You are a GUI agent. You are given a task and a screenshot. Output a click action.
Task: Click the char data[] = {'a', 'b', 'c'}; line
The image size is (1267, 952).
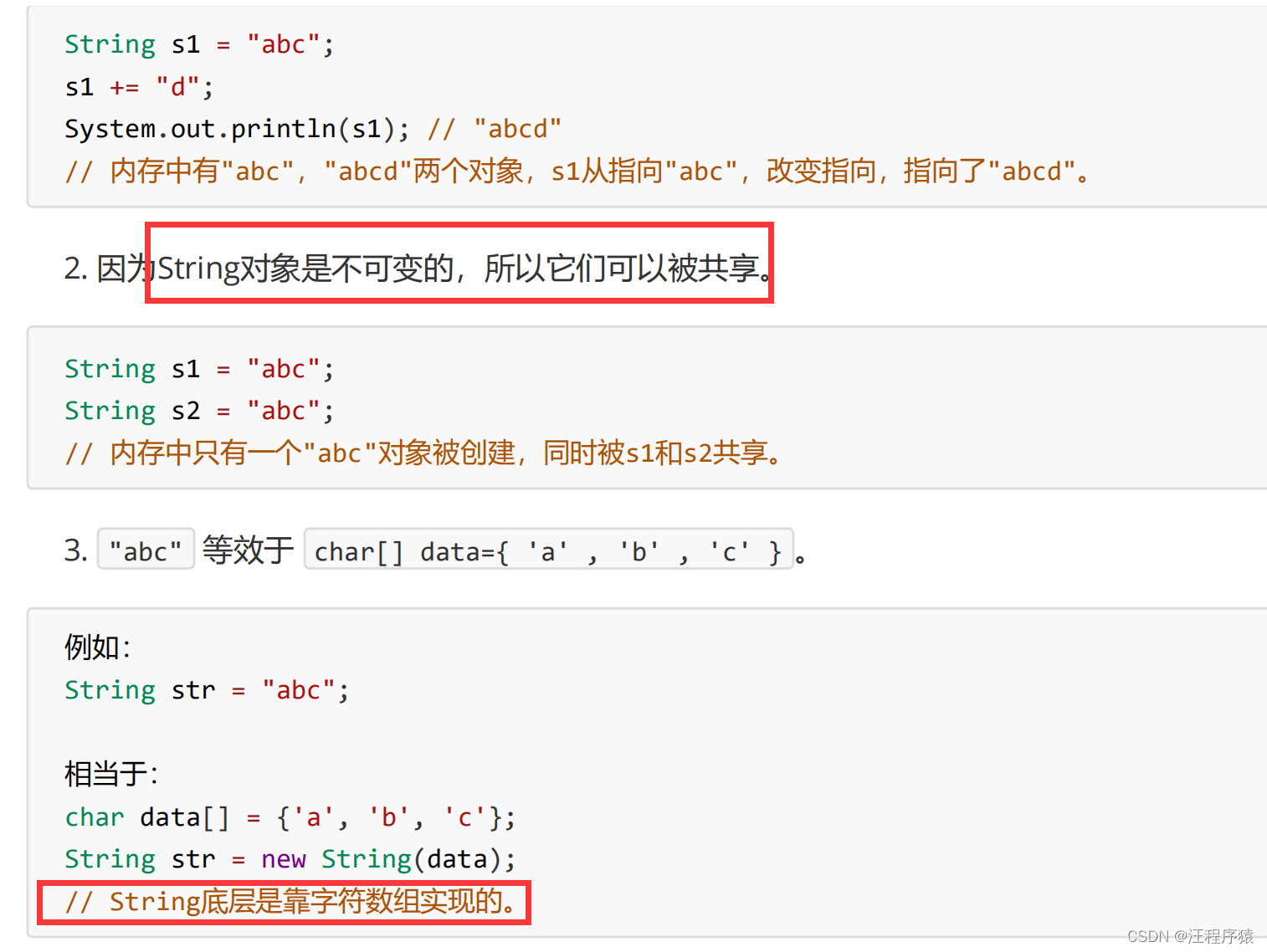pyautogui.click(x=290, y=817)
